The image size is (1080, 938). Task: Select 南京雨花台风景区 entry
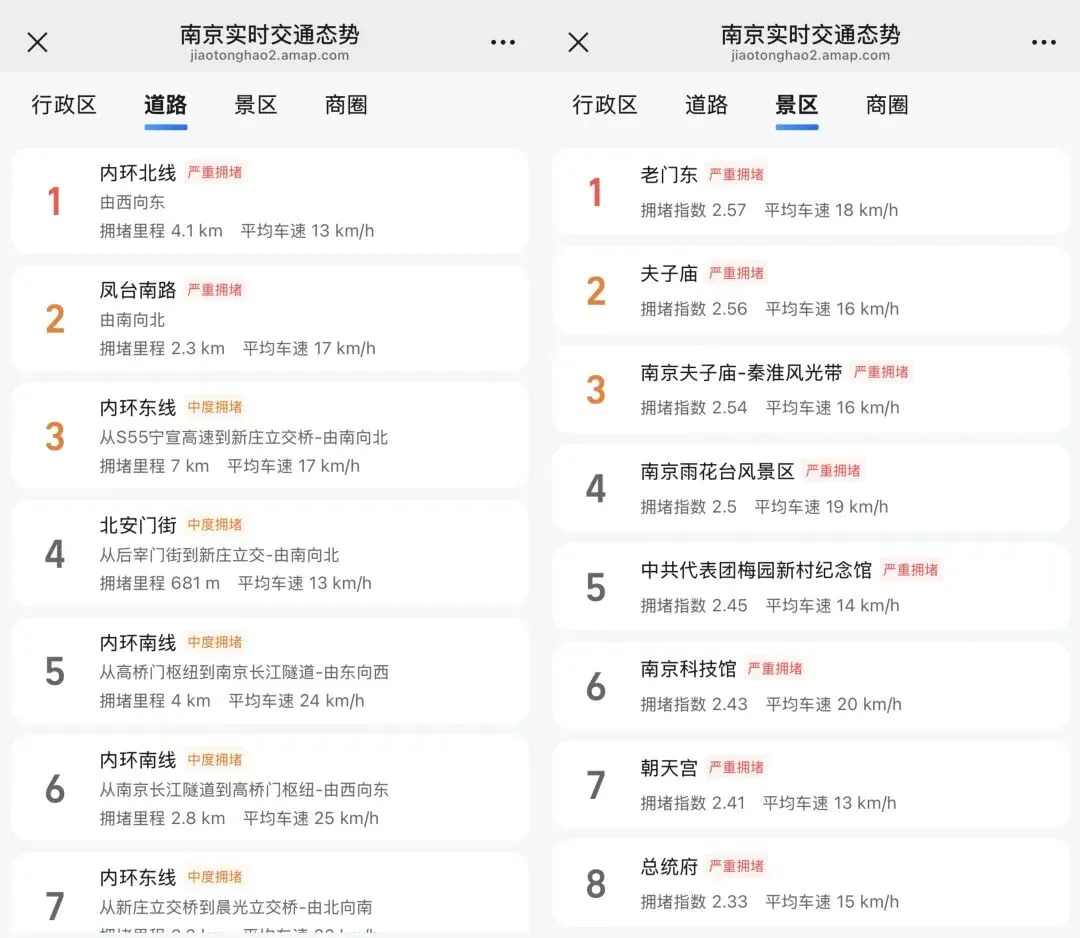click(810, 488)
